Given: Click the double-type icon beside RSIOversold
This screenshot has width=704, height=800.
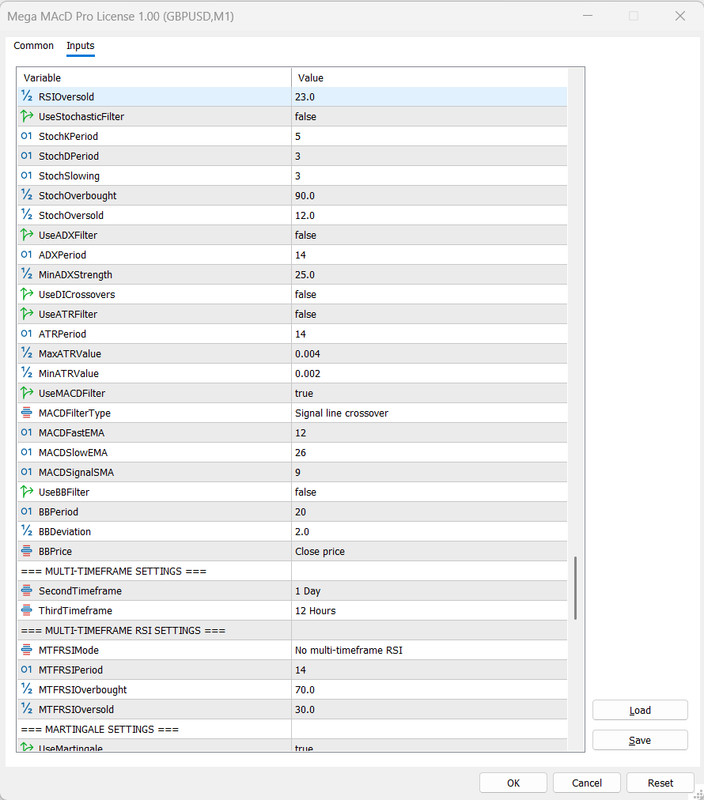Looking at the screenshot, I should click(x=27, y=96).
